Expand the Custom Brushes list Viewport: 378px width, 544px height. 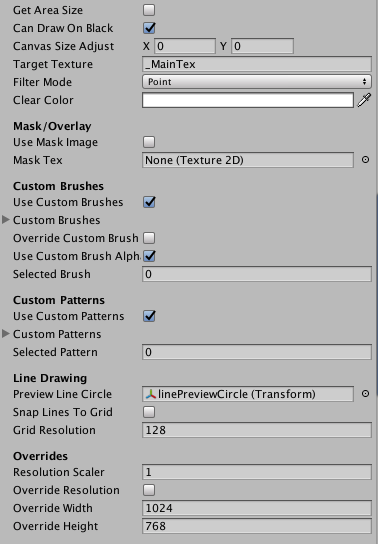tap(6, 220)
